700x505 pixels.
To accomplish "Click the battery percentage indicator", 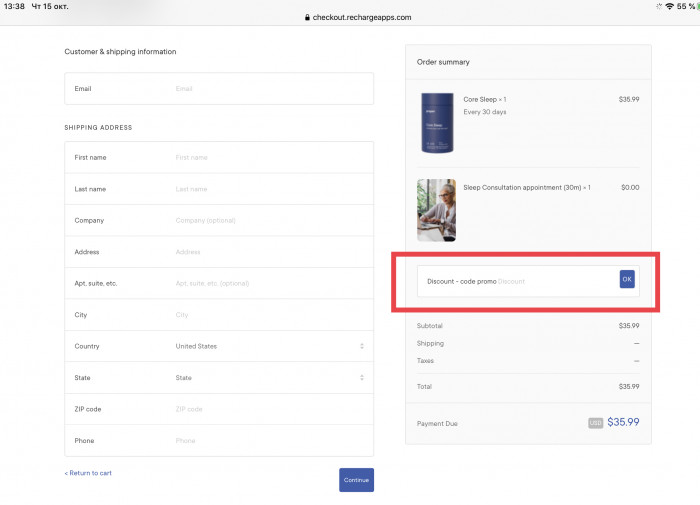I will 686,6.
